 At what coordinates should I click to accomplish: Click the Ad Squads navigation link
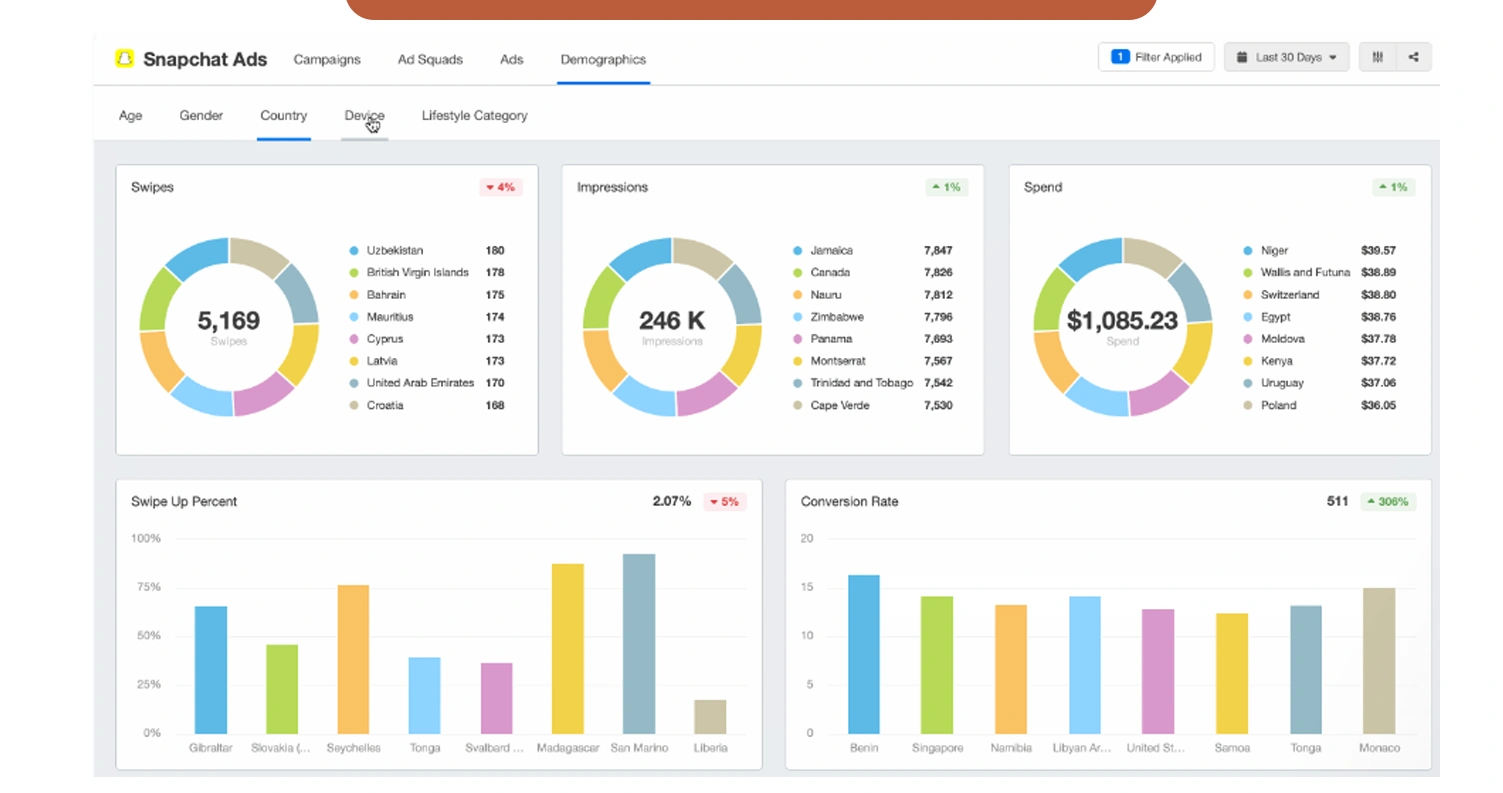(x=430, y=59)
